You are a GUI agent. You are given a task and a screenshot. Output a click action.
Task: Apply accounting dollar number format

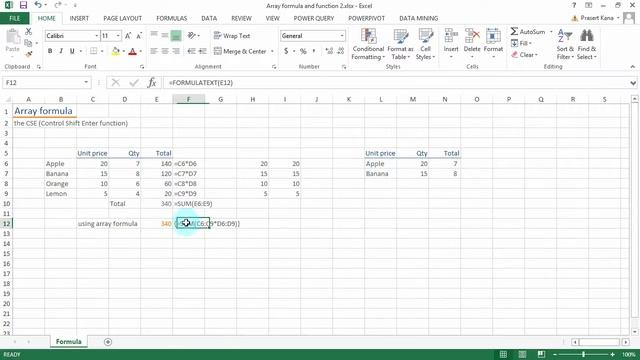[286, 51]
